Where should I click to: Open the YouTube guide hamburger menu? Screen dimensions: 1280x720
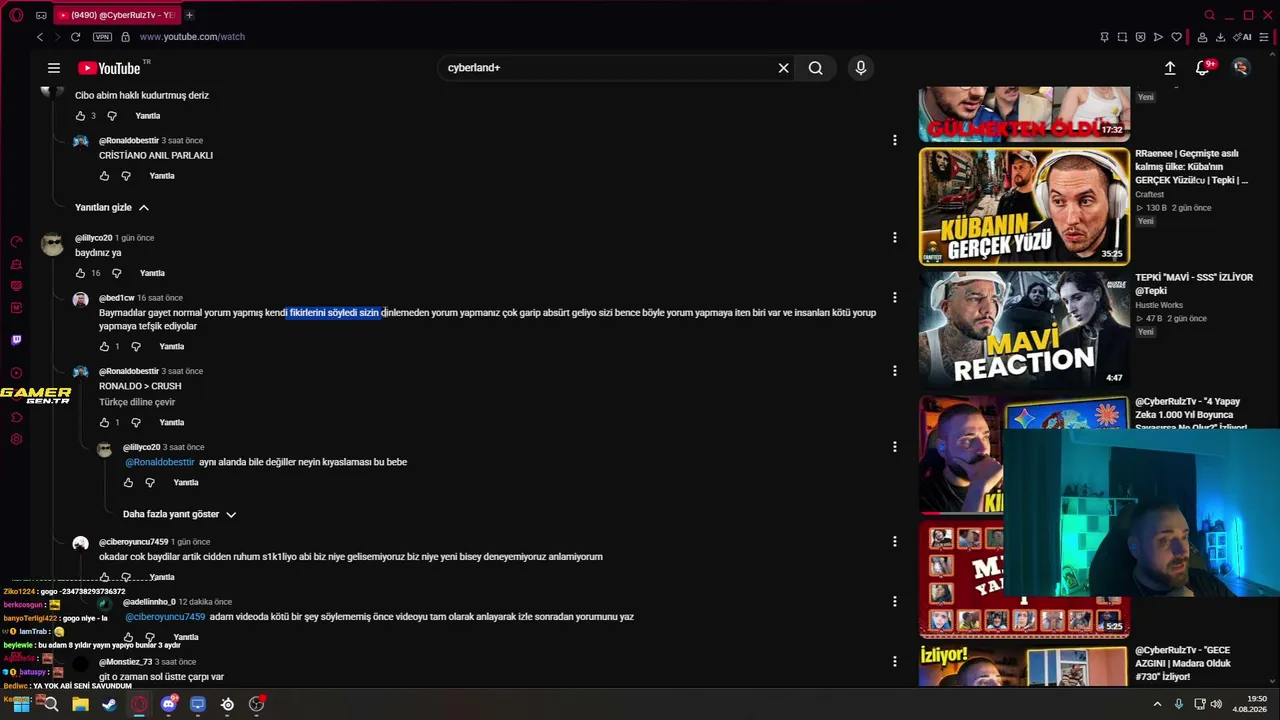pos(54,68)
